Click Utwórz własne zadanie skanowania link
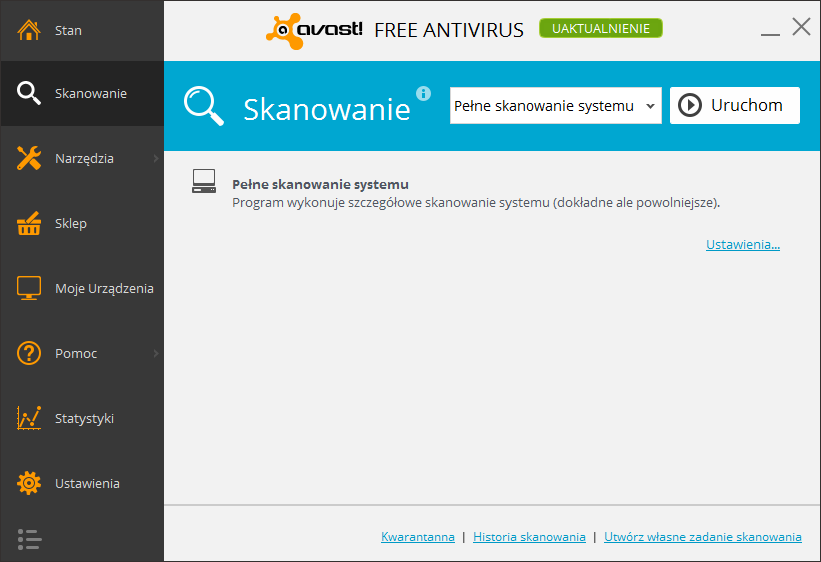The image size is (821, 562). coord(703,537)
